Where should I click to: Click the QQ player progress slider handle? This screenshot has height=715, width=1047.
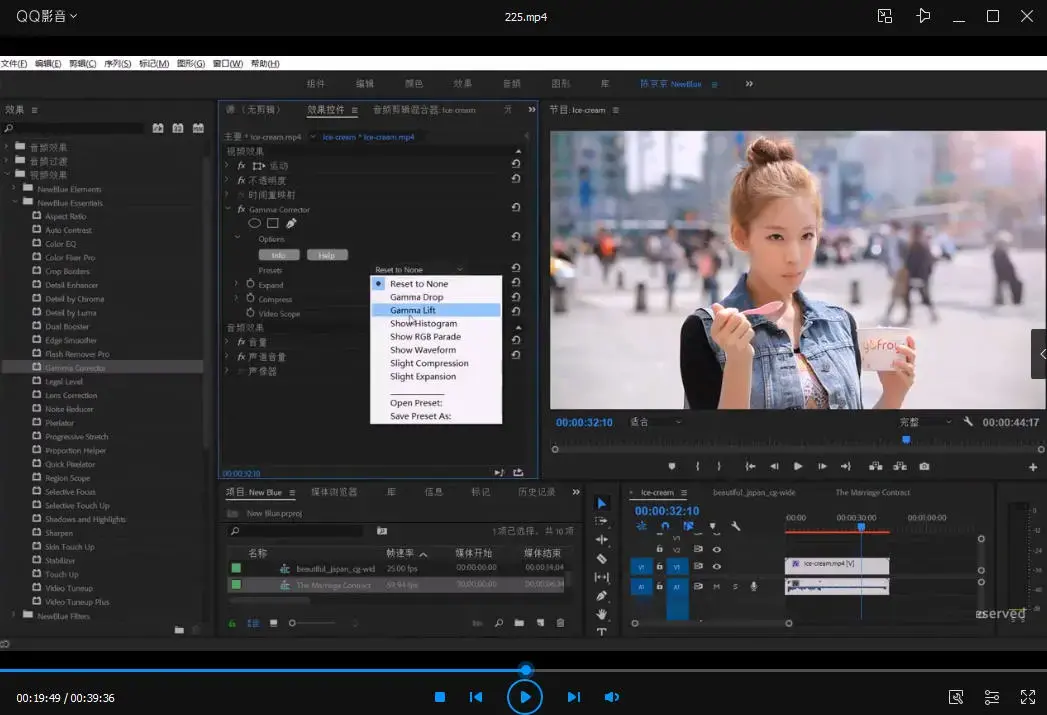click(x=526, y=670)
